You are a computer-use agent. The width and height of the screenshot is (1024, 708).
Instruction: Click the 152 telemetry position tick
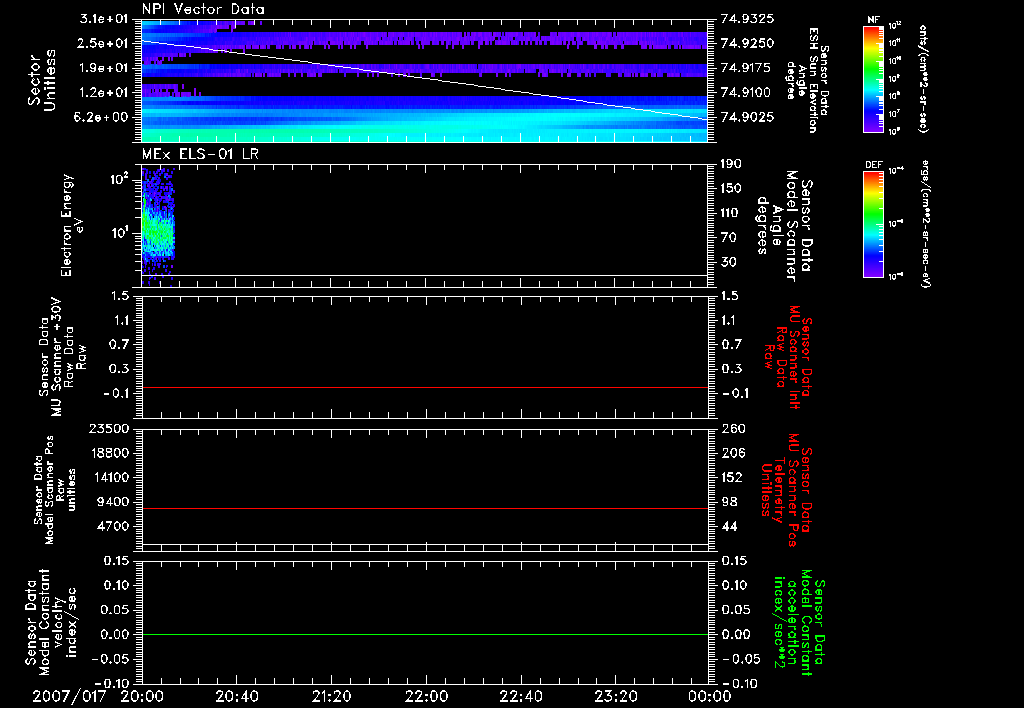click(732, 477)
